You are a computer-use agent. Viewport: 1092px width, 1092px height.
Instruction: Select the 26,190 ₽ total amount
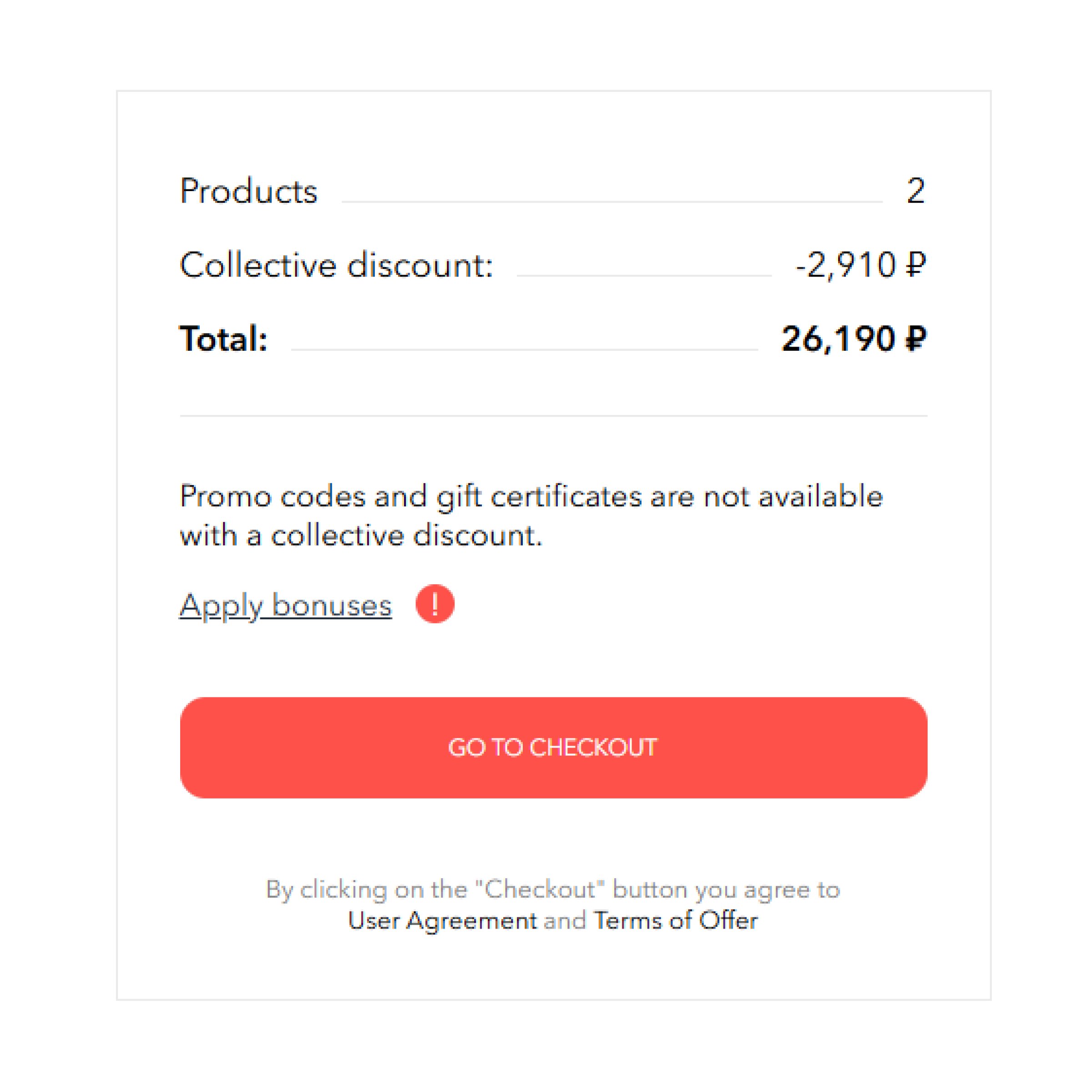tap(854, 339)
